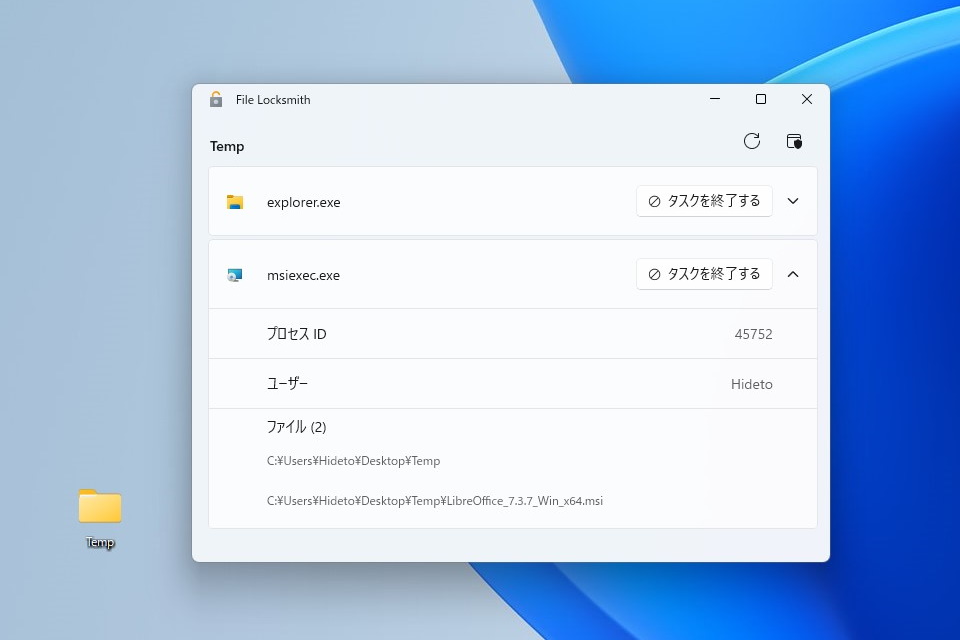
Task: Click the installer icon beside msiexec.exe
Action: click(x=235, y=274)
